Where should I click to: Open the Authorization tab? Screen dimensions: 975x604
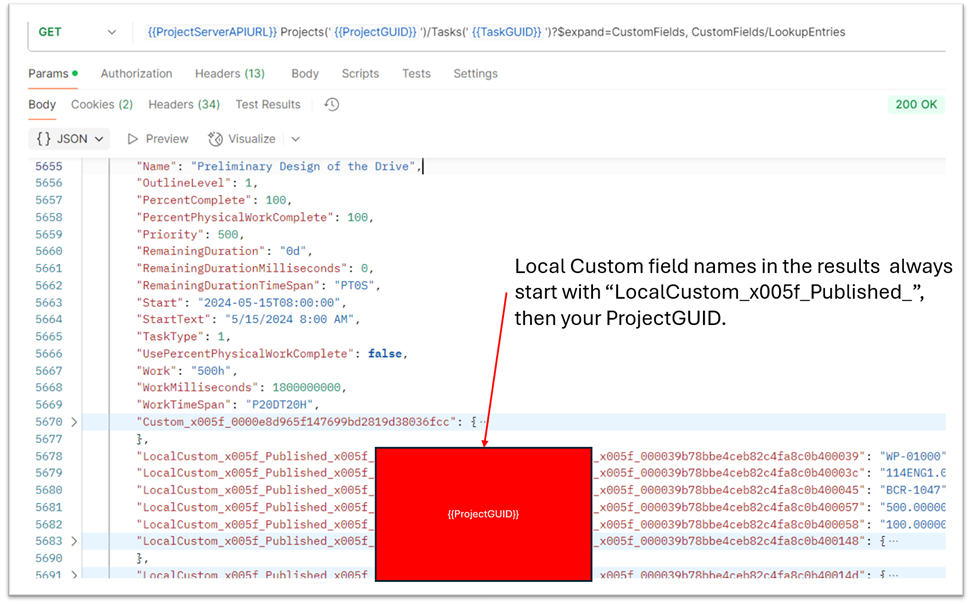click(136, 73)
